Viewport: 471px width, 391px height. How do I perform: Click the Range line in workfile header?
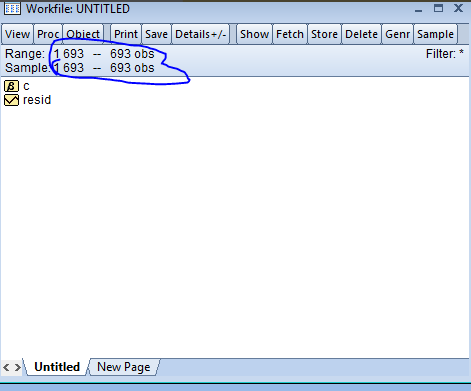[x=80, y=54]
